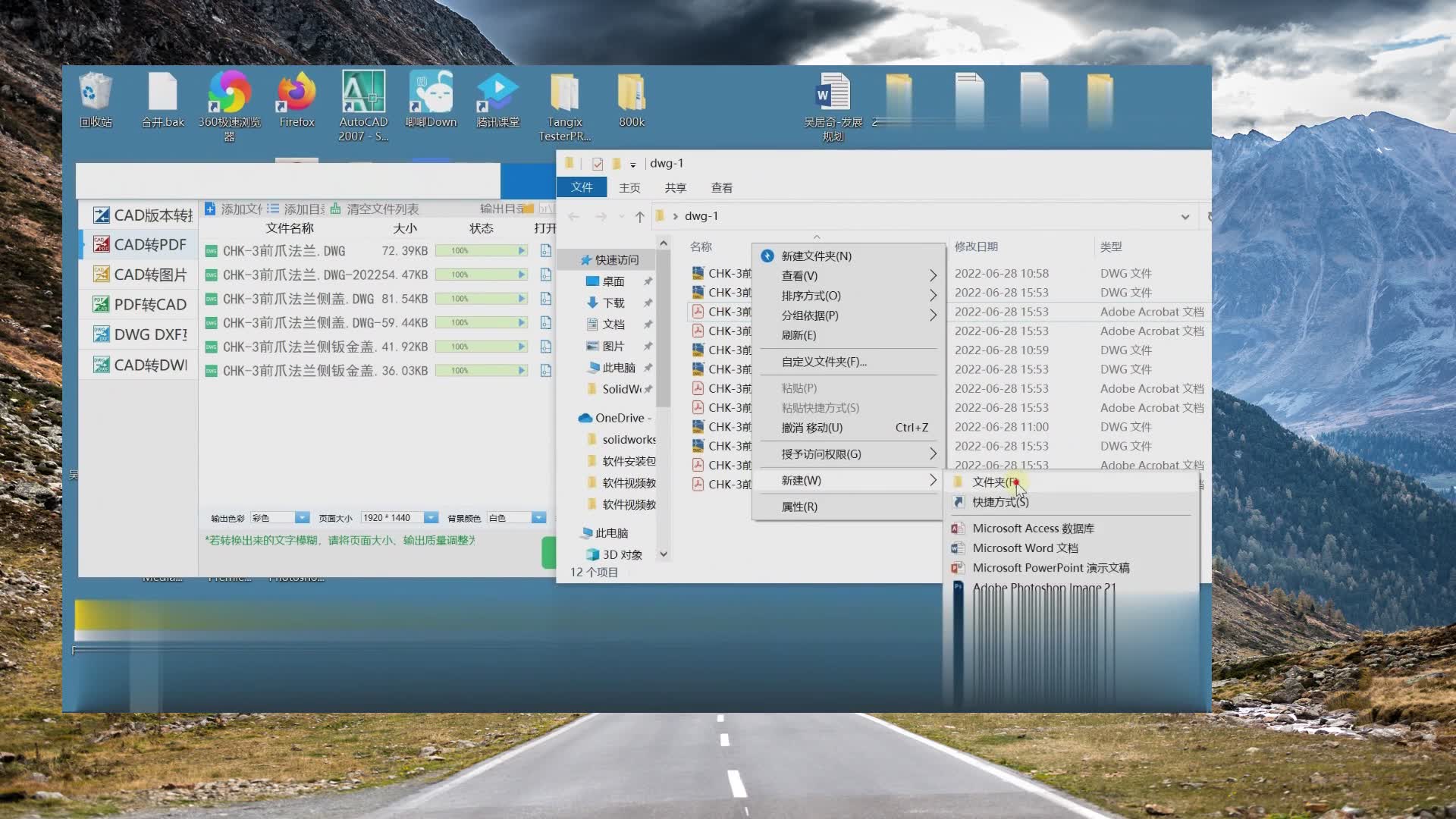The height and width of the screenshot is (819, 1456).
Task: Open the PDF转CAD converter
Action: [149, 304]
